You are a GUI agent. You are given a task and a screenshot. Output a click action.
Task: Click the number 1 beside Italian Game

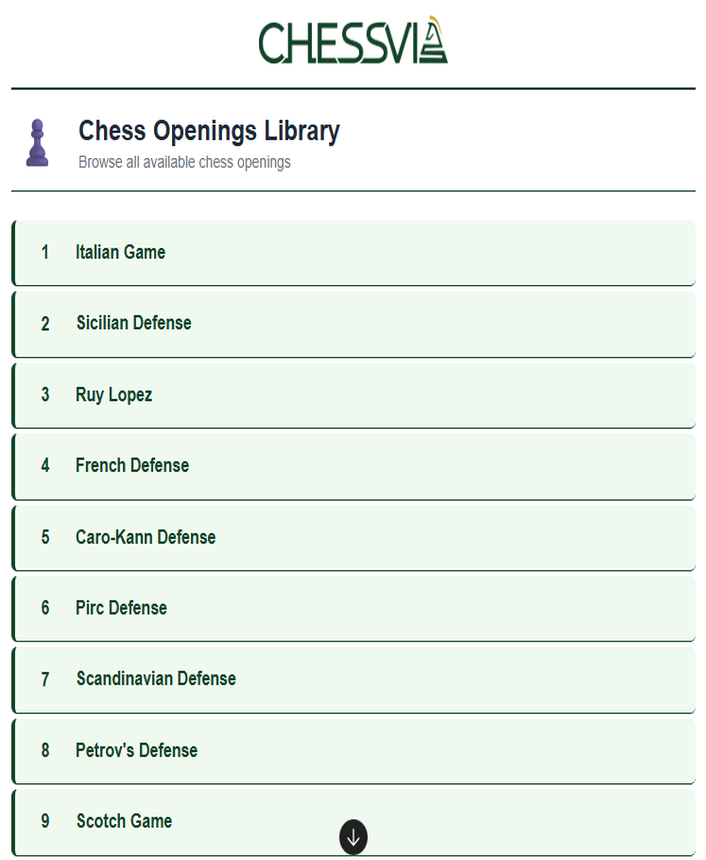pos(45,252)
